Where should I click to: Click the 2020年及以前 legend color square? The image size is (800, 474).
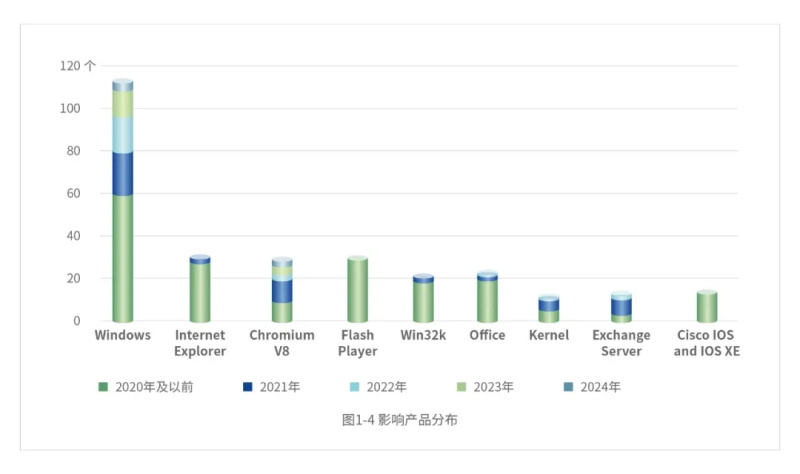(x=102, y=386)
